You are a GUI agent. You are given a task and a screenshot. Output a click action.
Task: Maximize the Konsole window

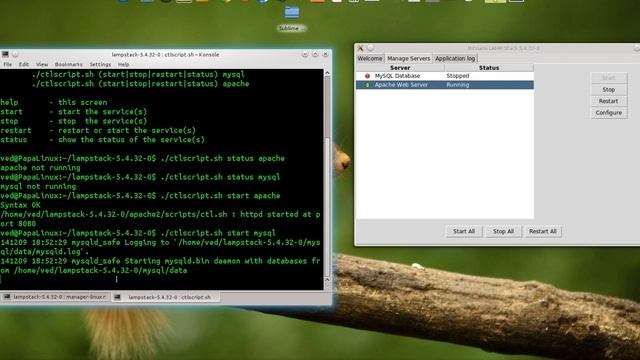pyautogui.click(x=315, y=54)
